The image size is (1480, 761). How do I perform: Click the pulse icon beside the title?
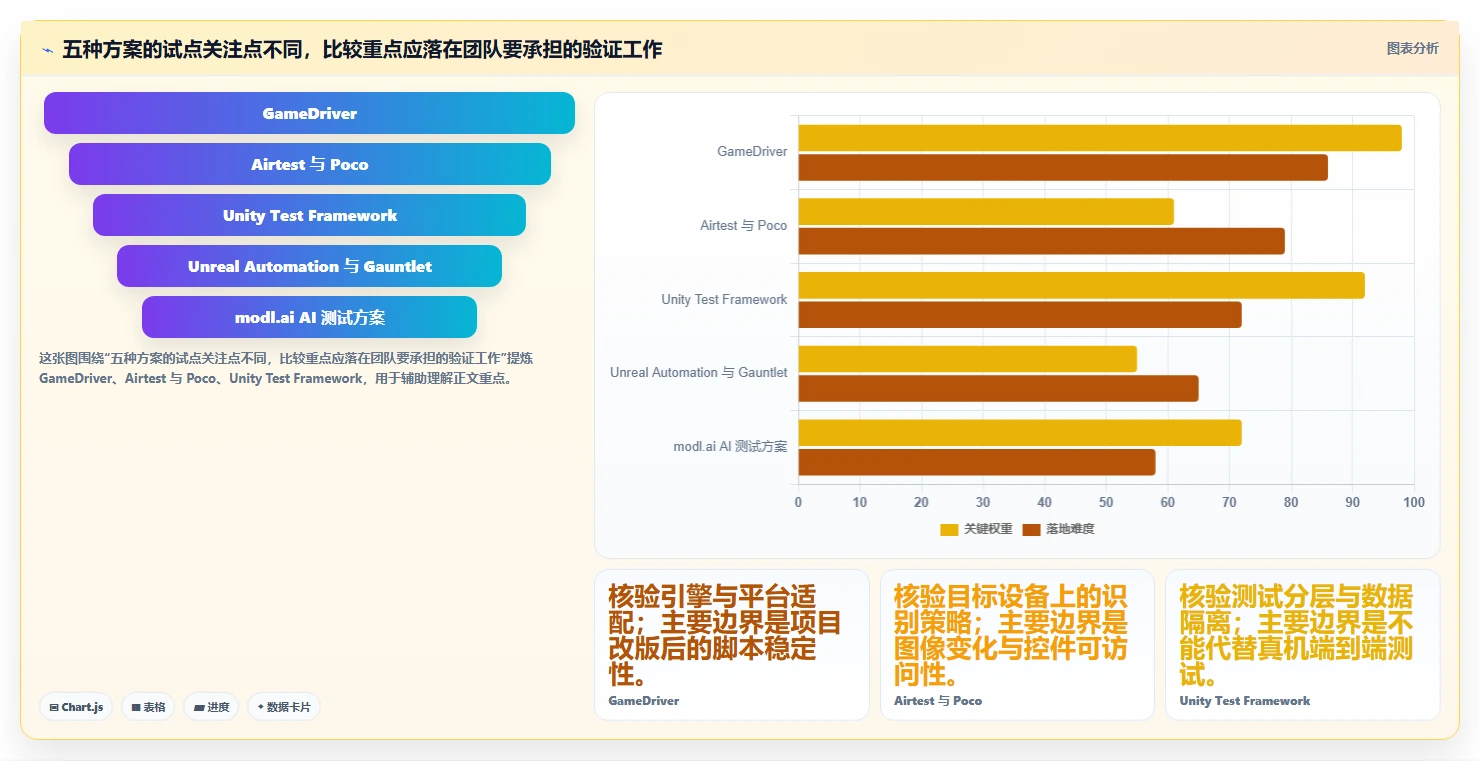[47, 50]
